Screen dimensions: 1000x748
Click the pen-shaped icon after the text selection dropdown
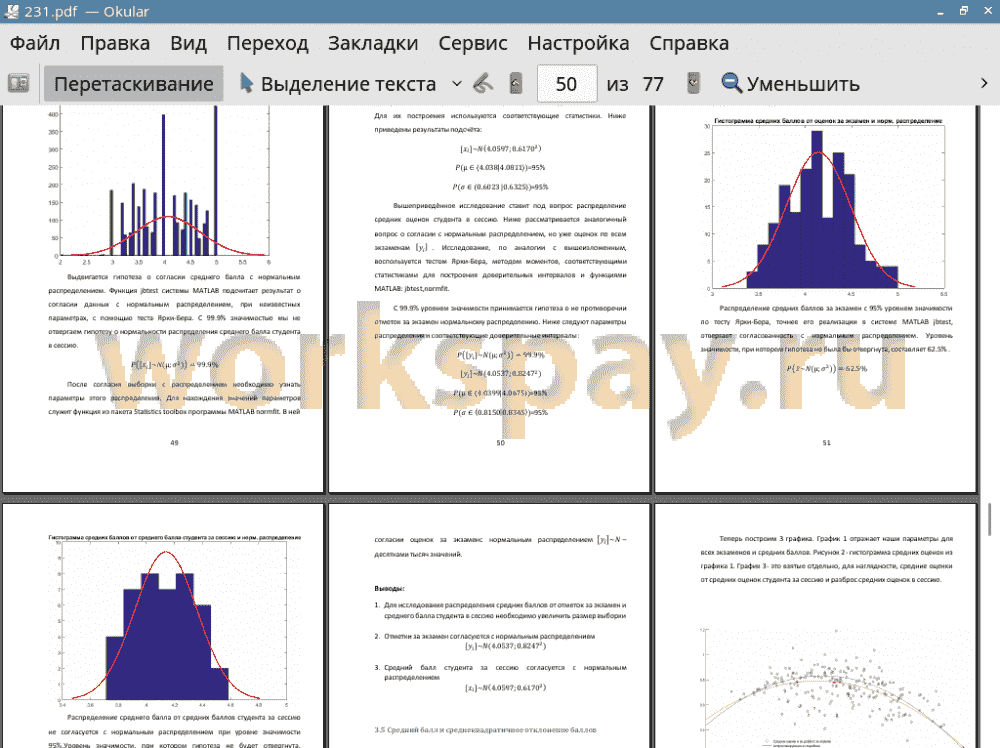pos(483,84)
